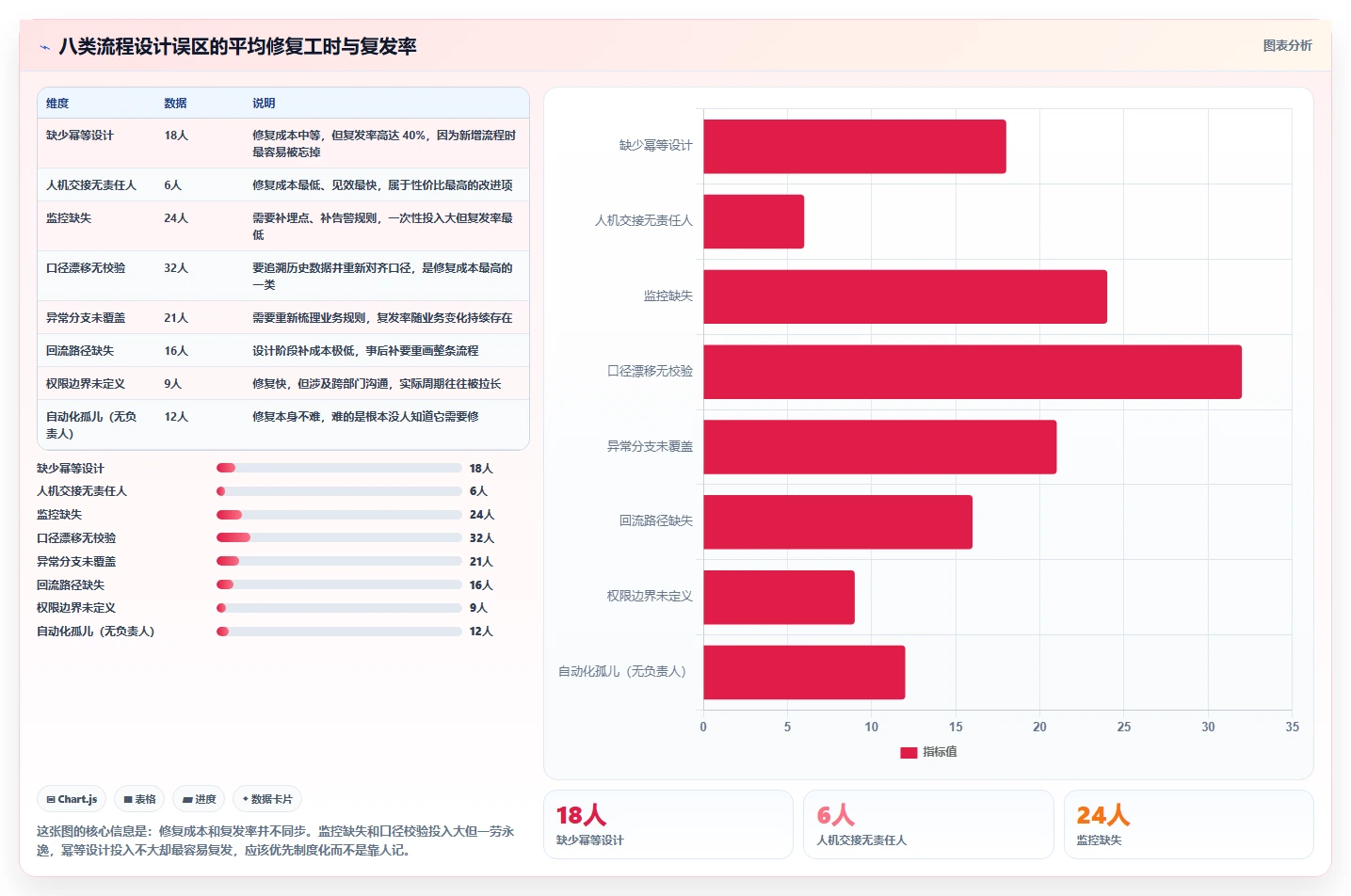Toggle the 指标值 legend color swatch
This screenshot has width=1351, height=896.
909,752
